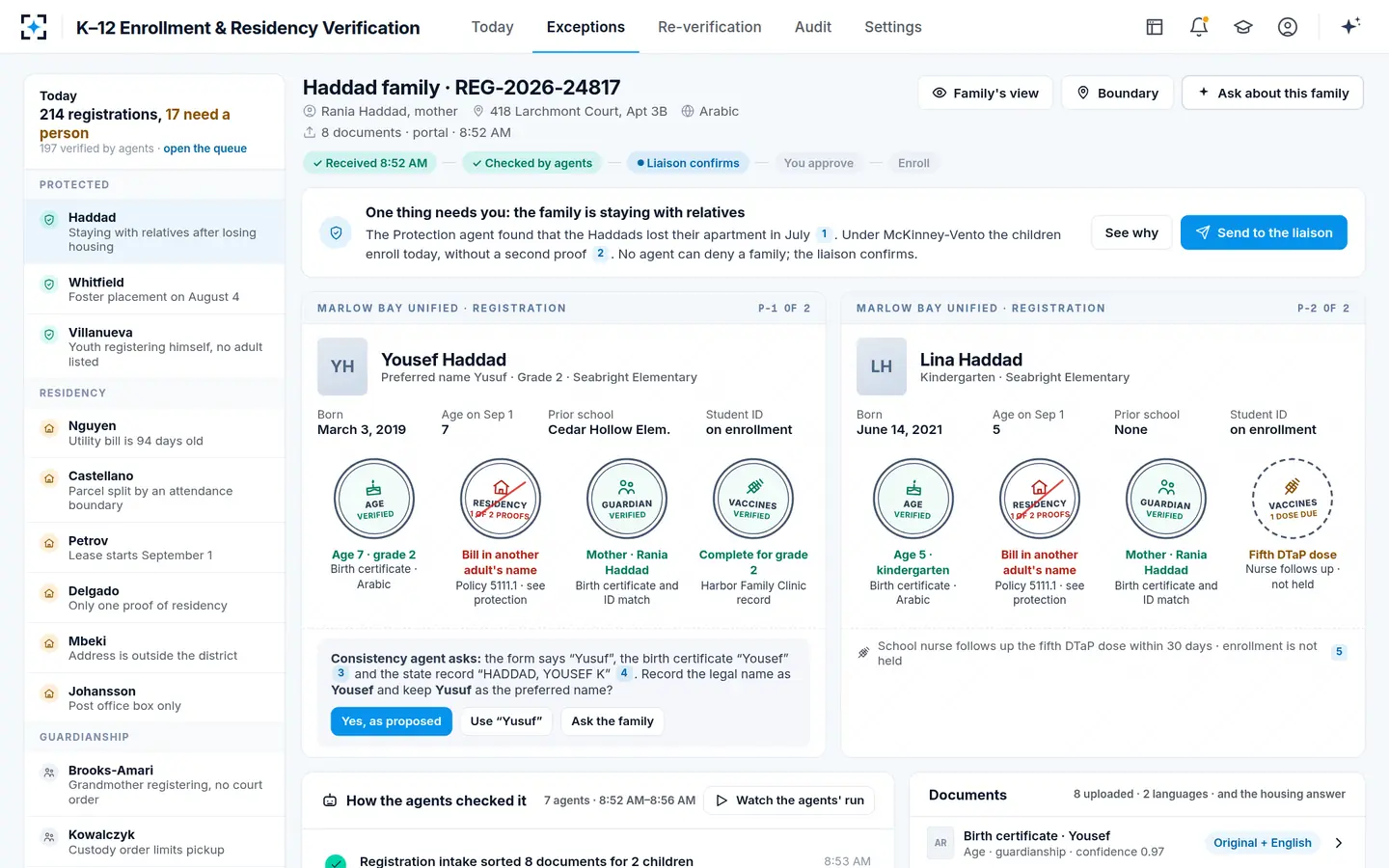Click Lina's Residency 1 of 2 proofs badge
The image size is (1389, 868).
pyautogui.click(x=1039, y=499)
